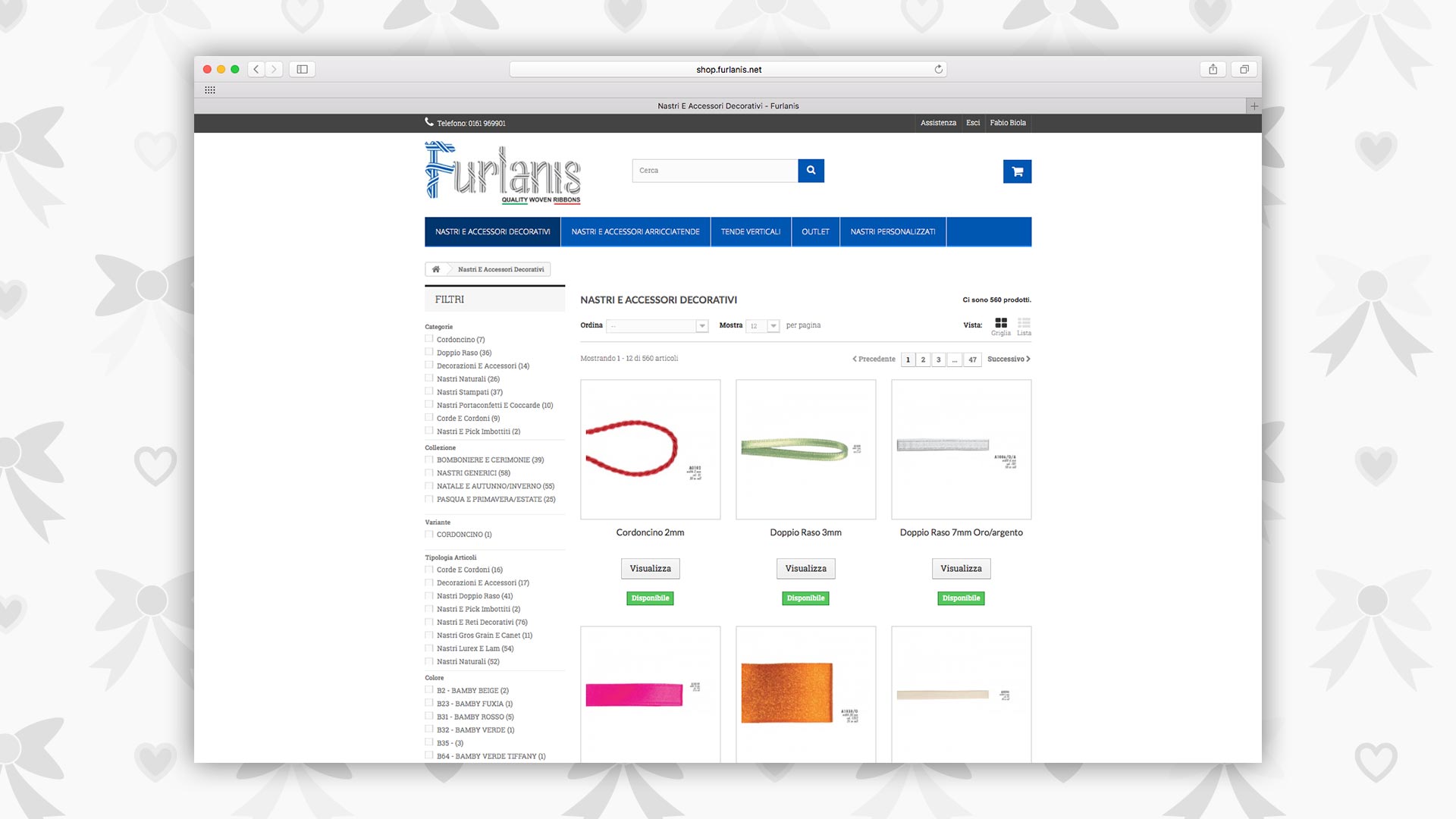
Task: Tick B2 - BAMBY BEIGE (2) color
Action: click(x=429, y=690)
